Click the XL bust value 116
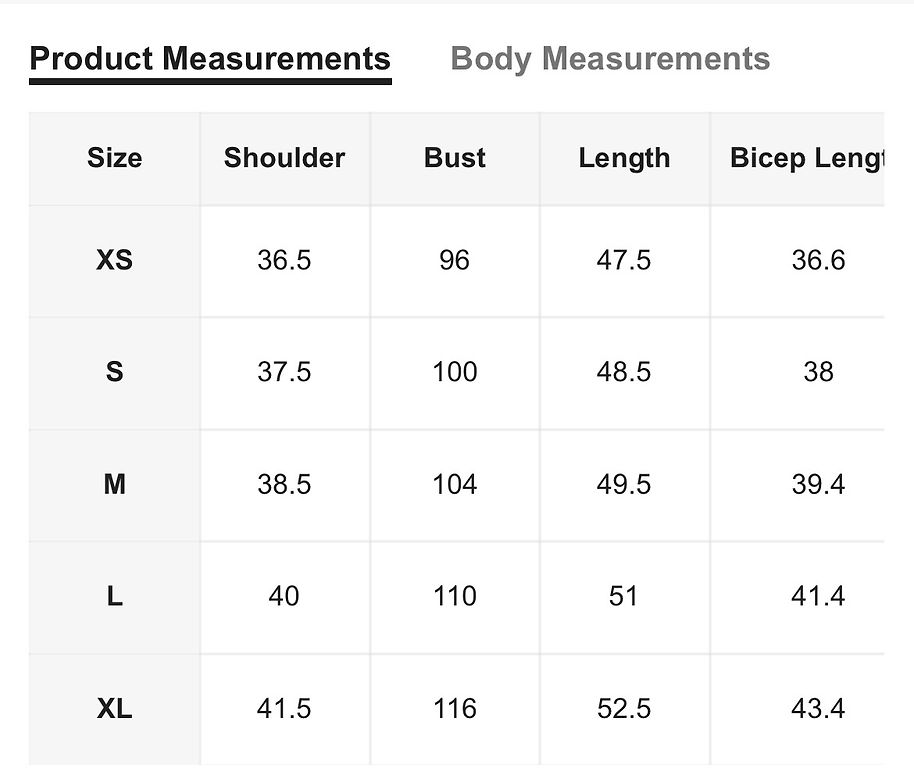This screenshot has height=768, width=914. [455, 709]
